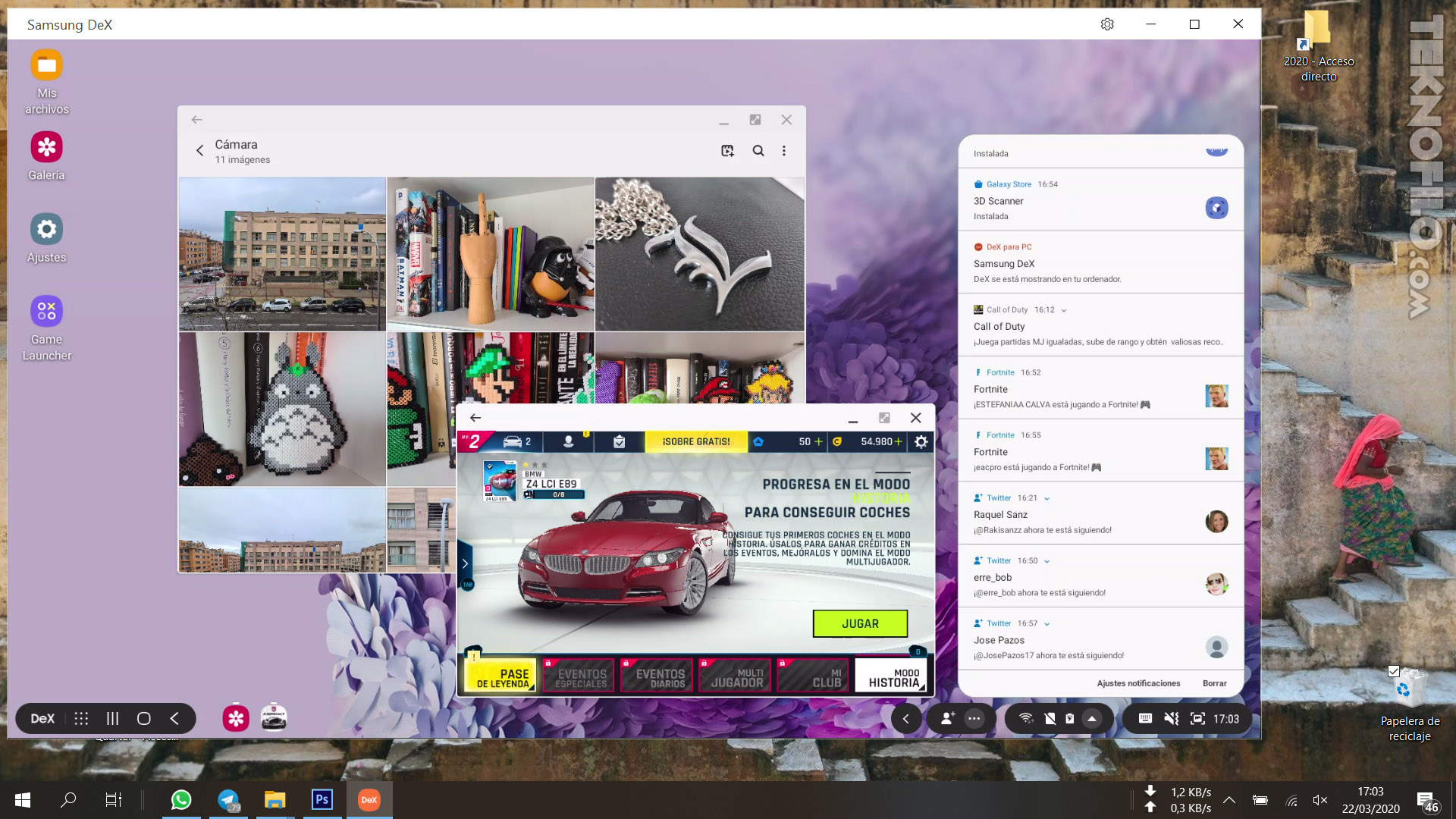The height and width of the screenshot is (819, 1456).
Task: Open the building photo thumbnail
Action: tap(282, 254)
